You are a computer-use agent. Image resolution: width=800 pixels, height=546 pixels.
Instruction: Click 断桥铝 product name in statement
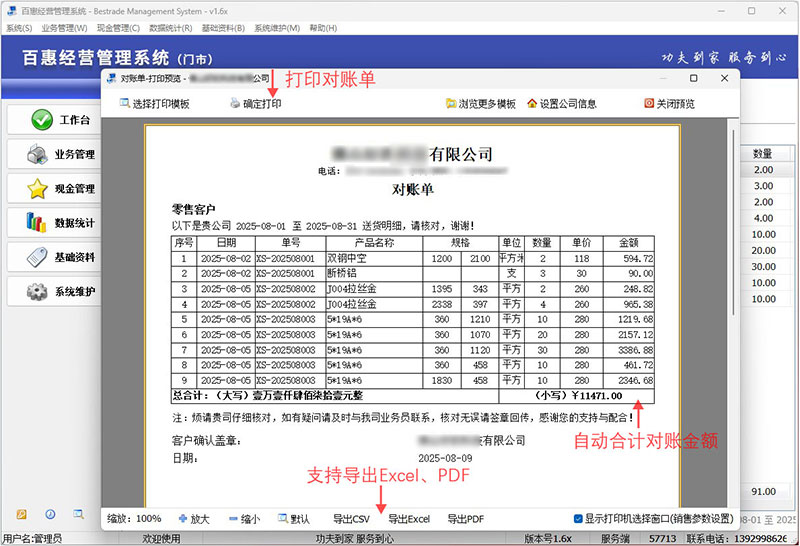tap(342, 273)
